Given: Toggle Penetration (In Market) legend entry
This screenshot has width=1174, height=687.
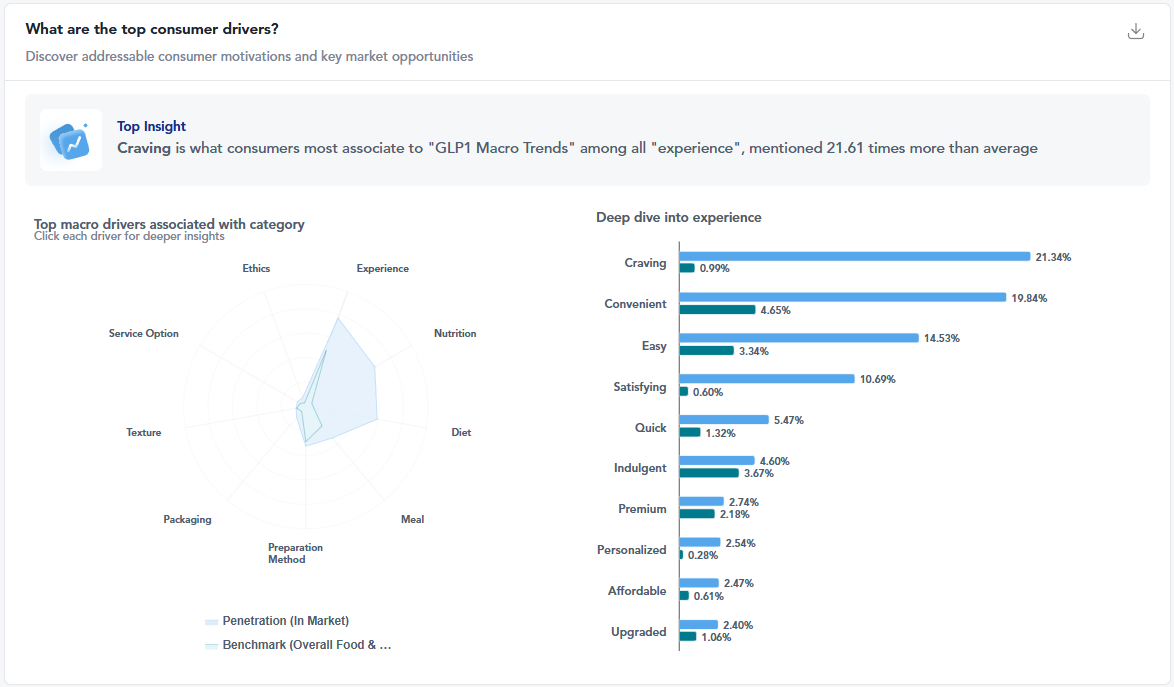Looking at the screenshot, I should point(285,621).
